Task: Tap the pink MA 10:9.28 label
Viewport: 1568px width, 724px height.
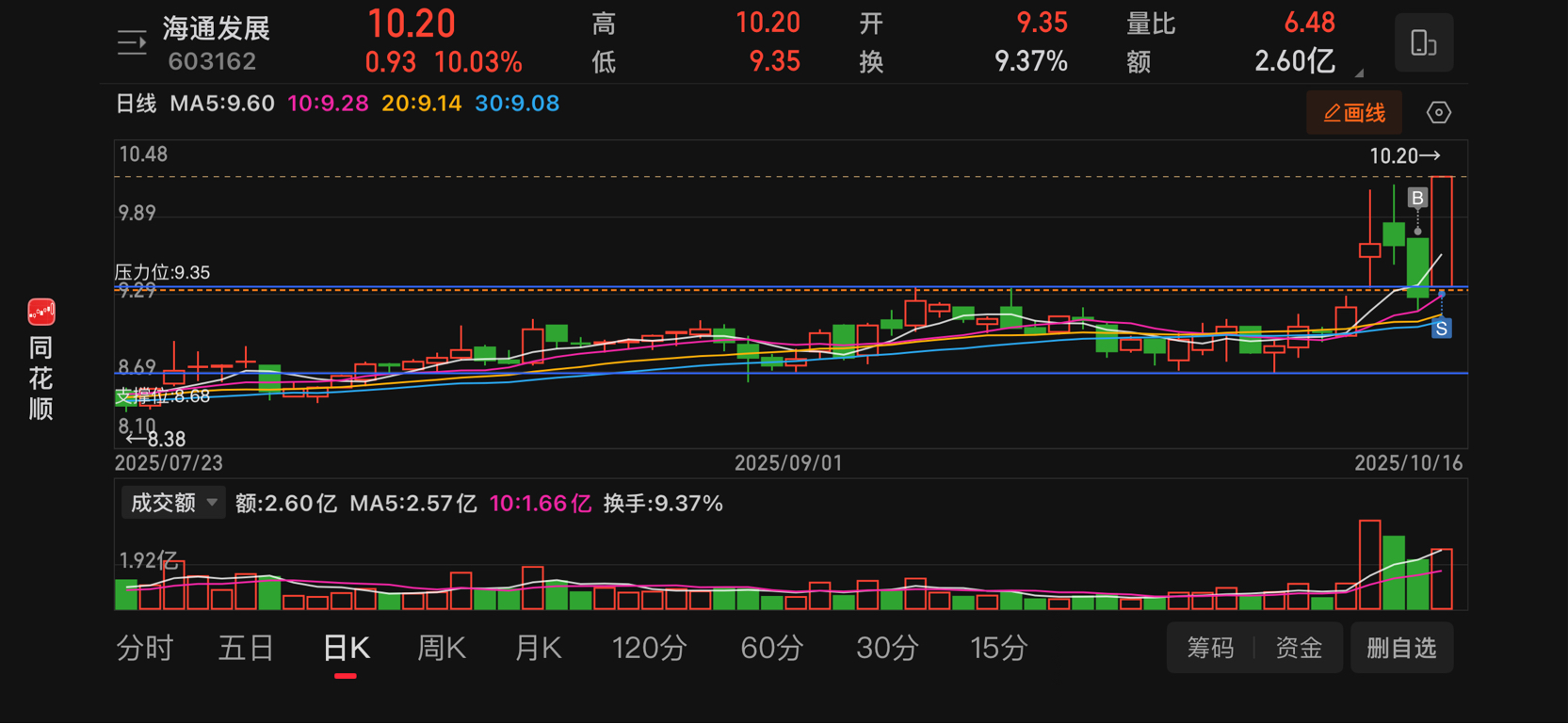Action: 328,104
